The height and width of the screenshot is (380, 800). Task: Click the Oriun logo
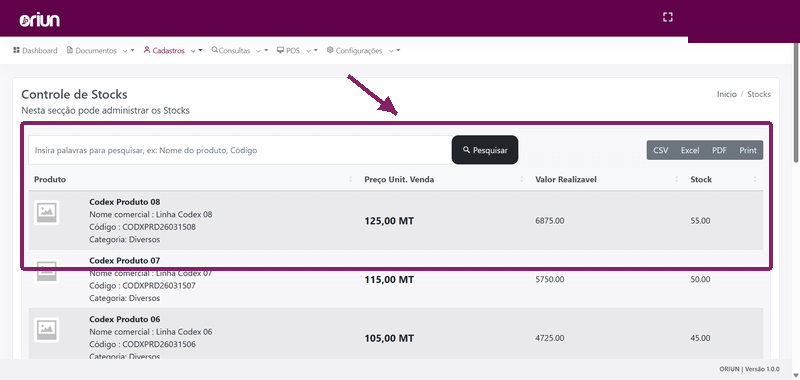click(40, 20)
